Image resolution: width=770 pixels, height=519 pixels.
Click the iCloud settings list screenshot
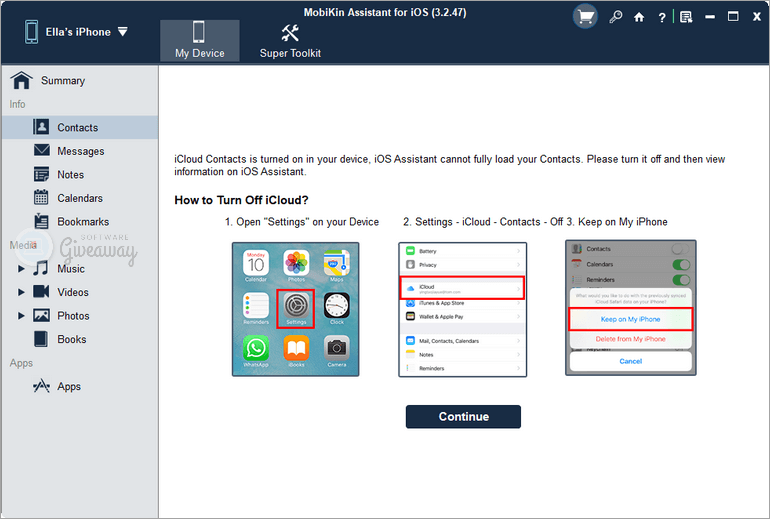[x=463, y=309]
